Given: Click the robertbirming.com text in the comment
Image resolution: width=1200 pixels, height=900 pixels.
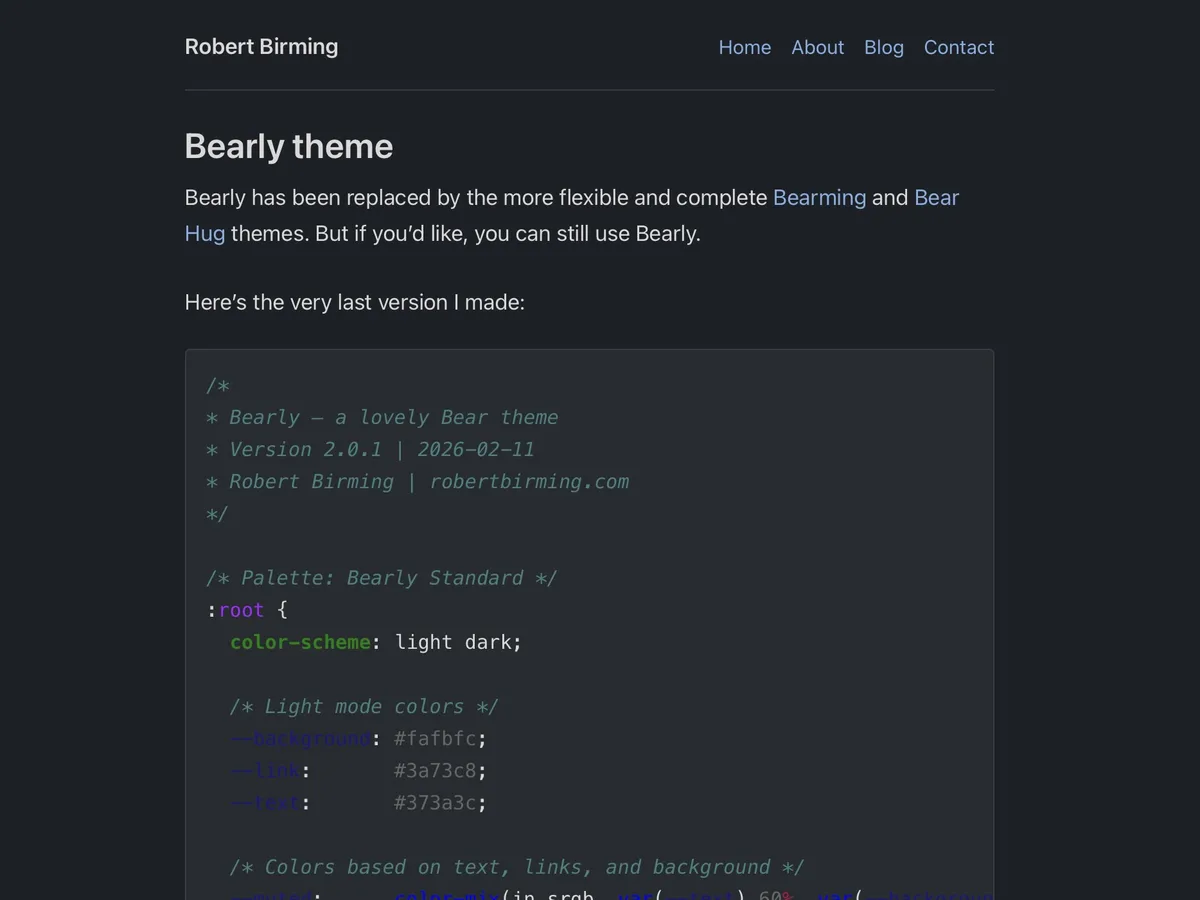Looking at the screenshot, I should pyautogui.click(x=529, y=481).
